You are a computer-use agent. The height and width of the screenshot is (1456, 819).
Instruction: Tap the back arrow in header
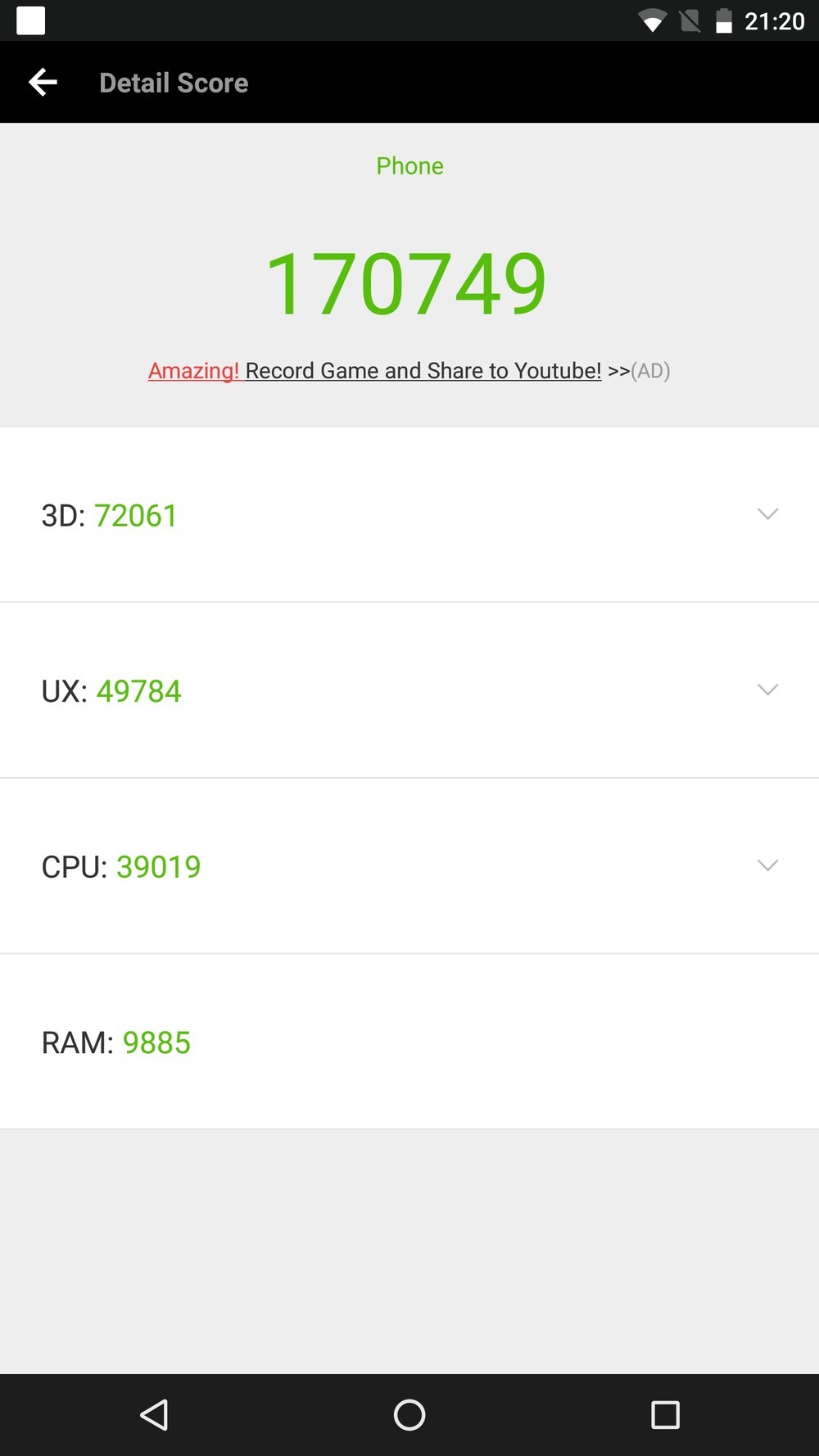(x=43, y=83)
